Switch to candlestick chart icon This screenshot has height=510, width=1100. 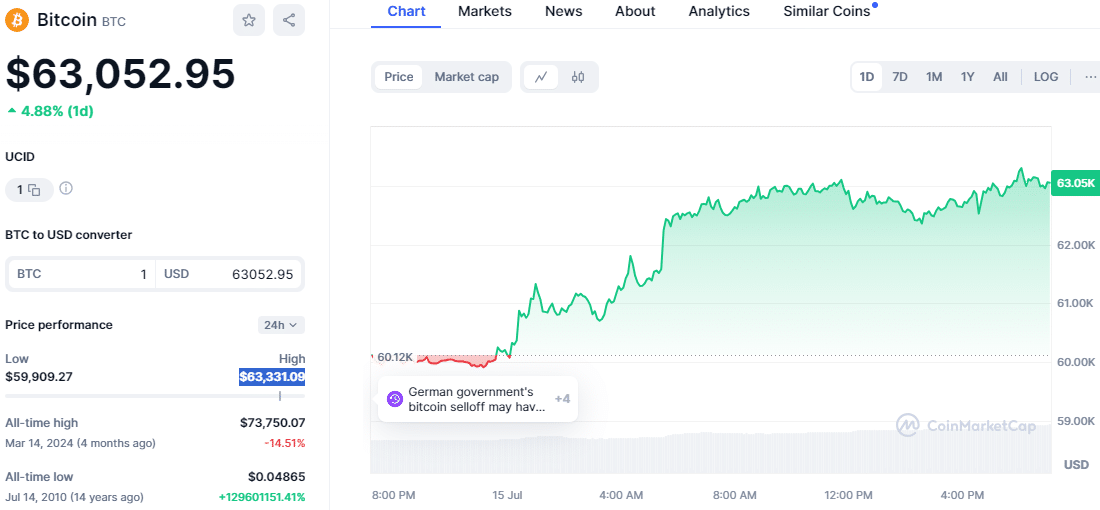[x=578, y=77]
